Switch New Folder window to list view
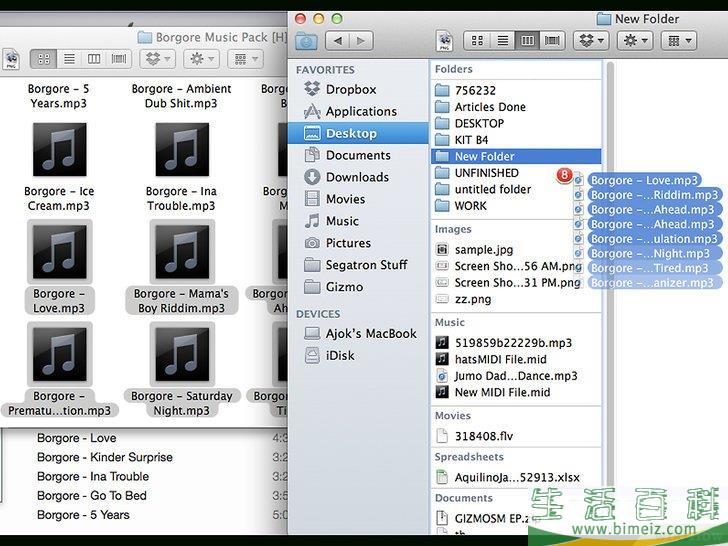Screen dimensions: 728x546 [x=502, y=41]
